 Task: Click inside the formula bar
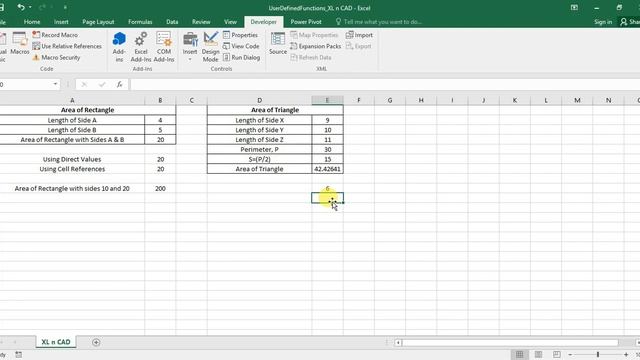coord(384,84)
